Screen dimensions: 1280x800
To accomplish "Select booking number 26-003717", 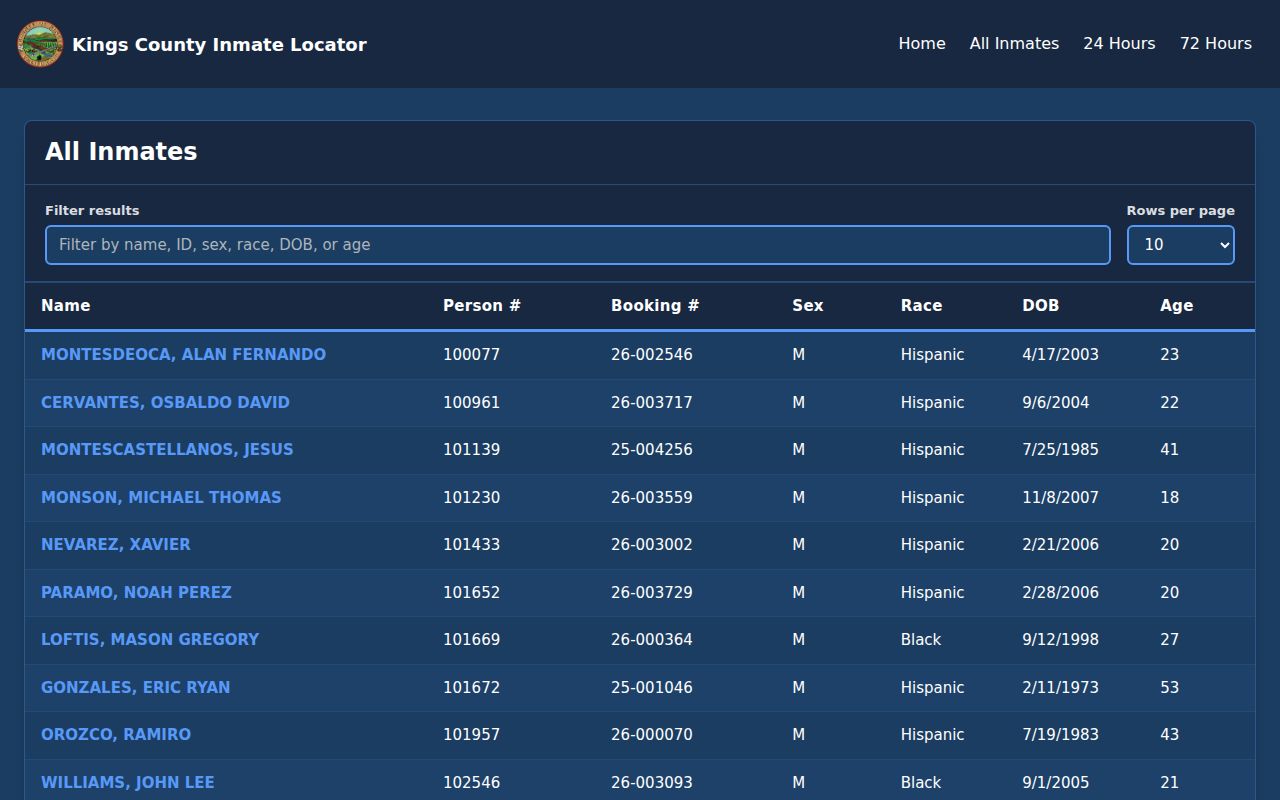I will coord(652,402).
